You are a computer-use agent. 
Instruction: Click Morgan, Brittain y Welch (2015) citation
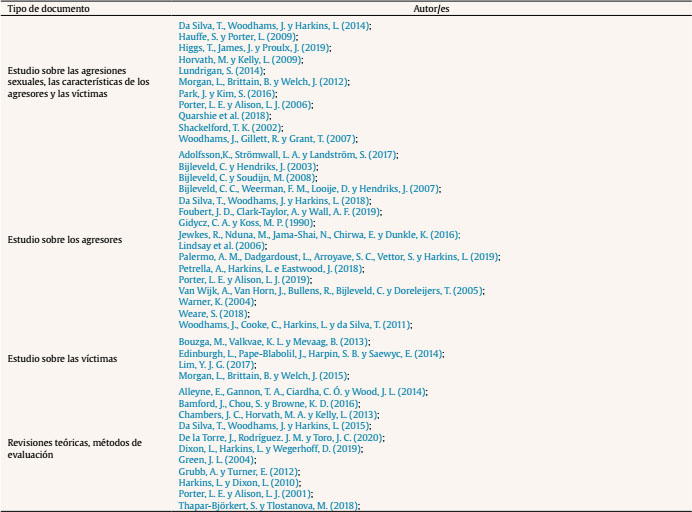click(x=263, y=376)
